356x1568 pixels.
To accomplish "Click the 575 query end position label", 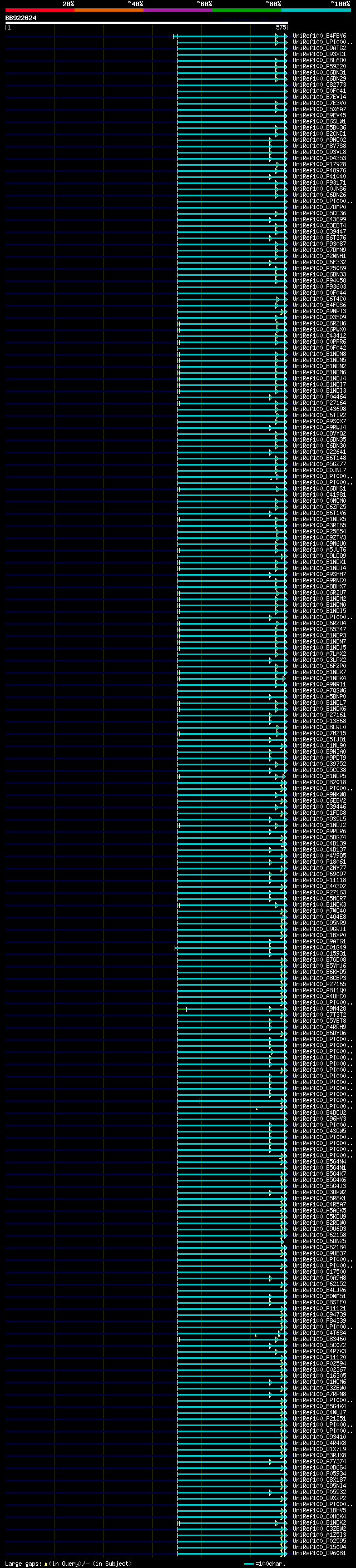I will click(x=280, y=27).
